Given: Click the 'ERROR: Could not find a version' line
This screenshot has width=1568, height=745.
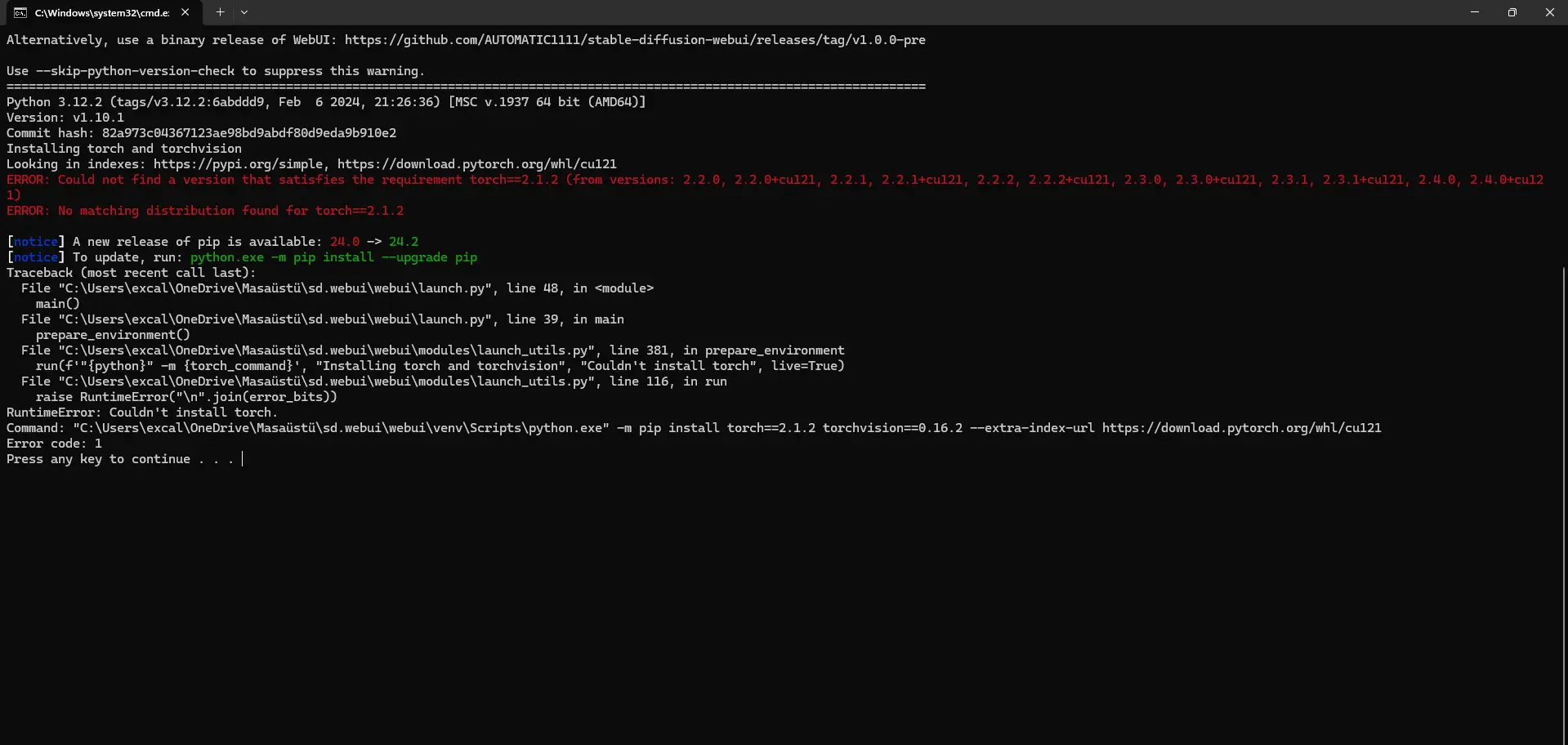Looking at the screenshot, I should coord(775,187).
